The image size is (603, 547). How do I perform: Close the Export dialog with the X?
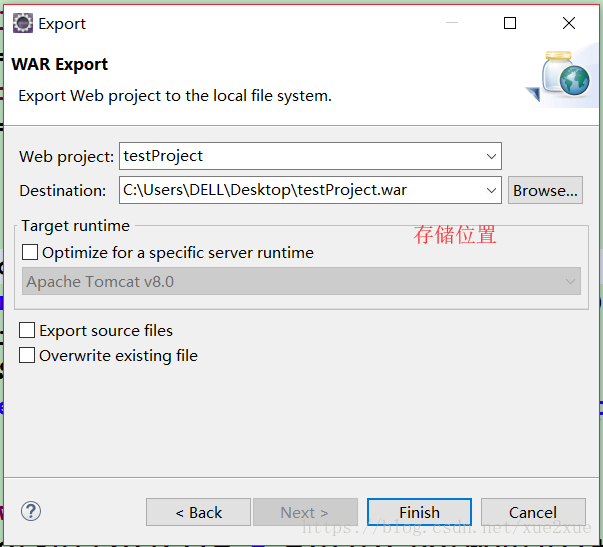tap(569, 23)
